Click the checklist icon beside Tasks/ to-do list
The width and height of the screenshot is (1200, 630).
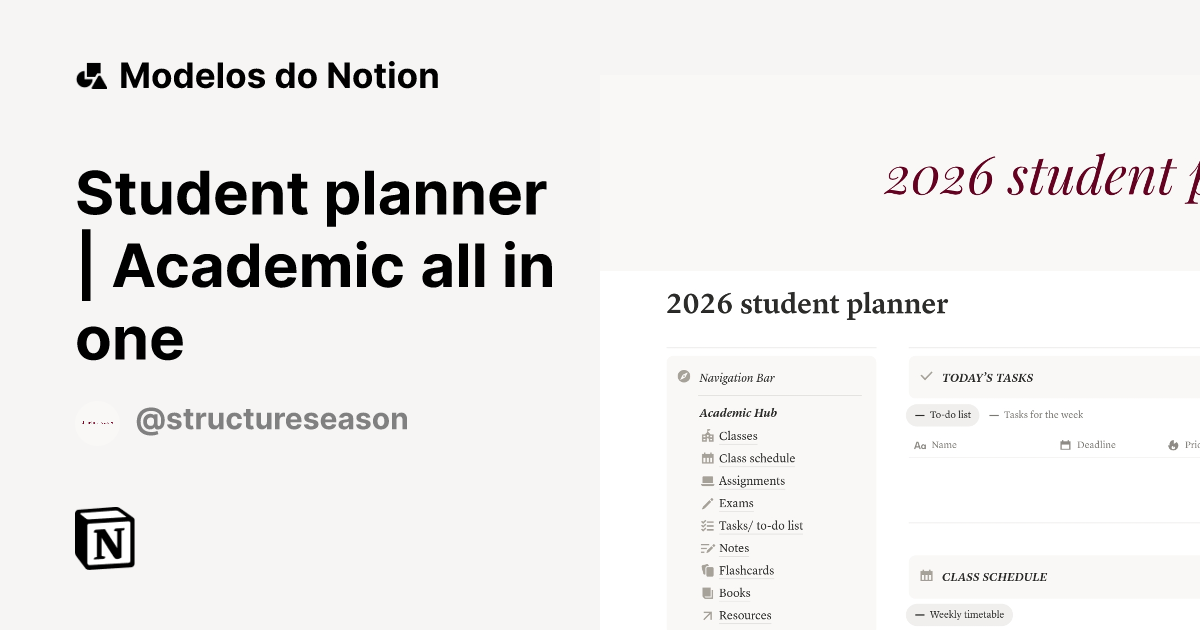click(707, 525)
